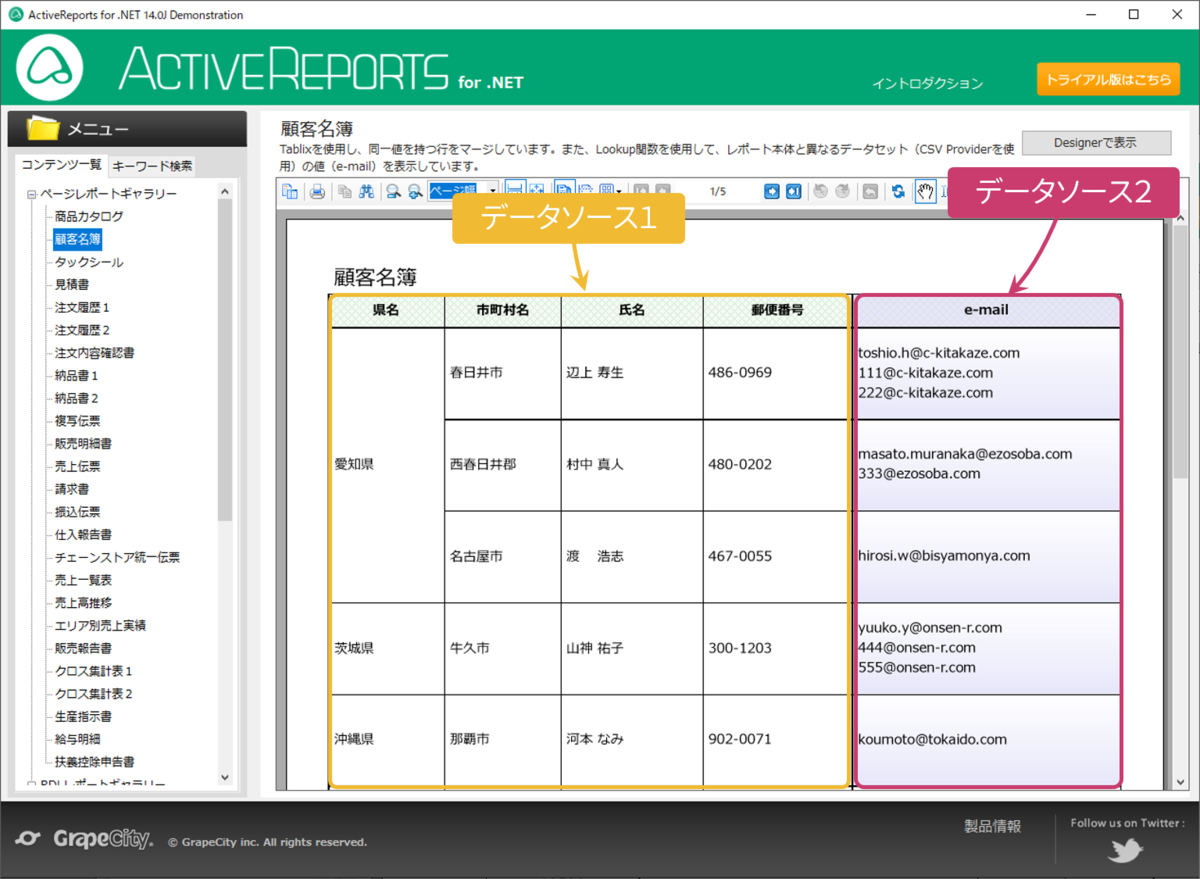Image resolution: width=1200 pixels, height=879 pixels.
Task: Go to the next page icon
Action: 772,191
